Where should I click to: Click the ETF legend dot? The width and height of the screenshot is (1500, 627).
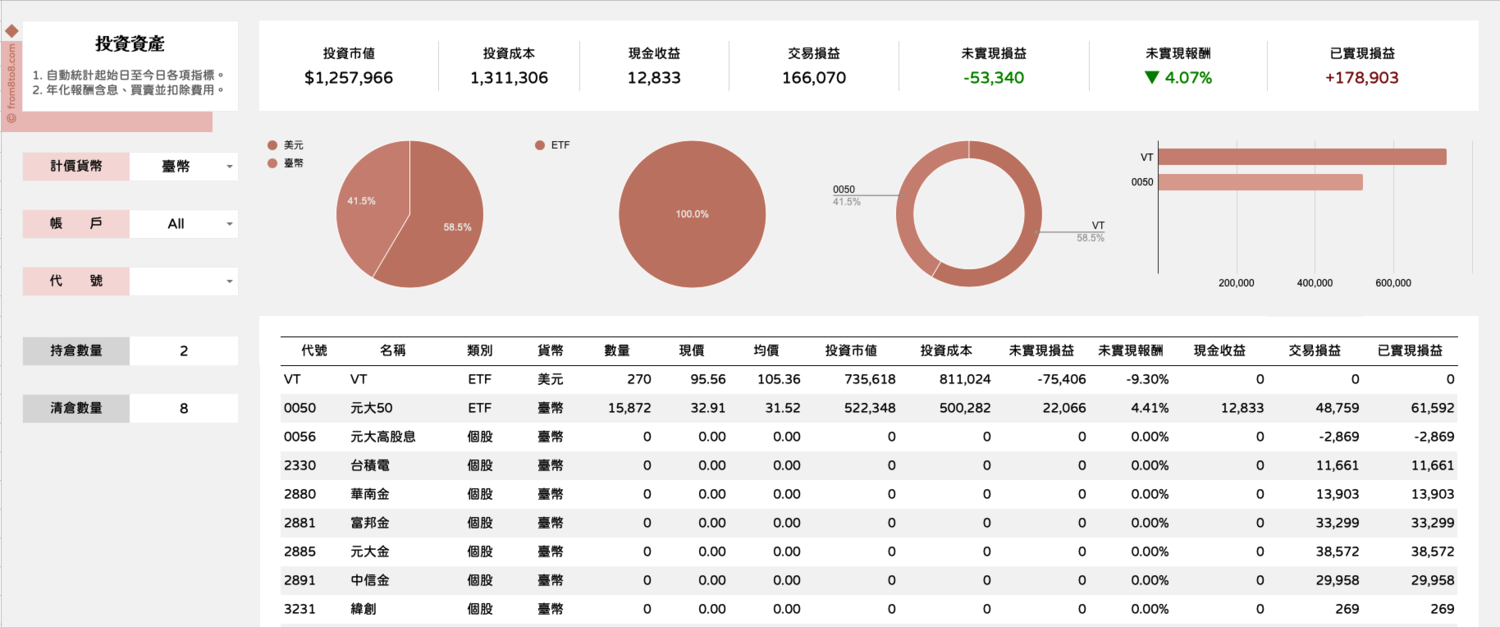[x=540, y=145]
